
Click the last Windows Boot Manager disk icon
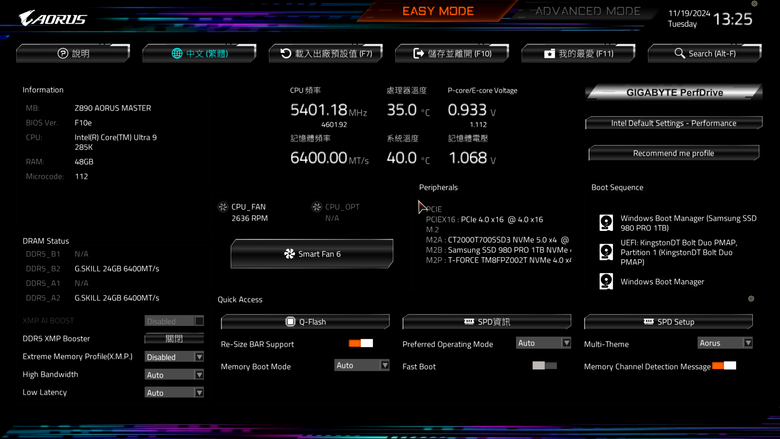pos(606,281)
